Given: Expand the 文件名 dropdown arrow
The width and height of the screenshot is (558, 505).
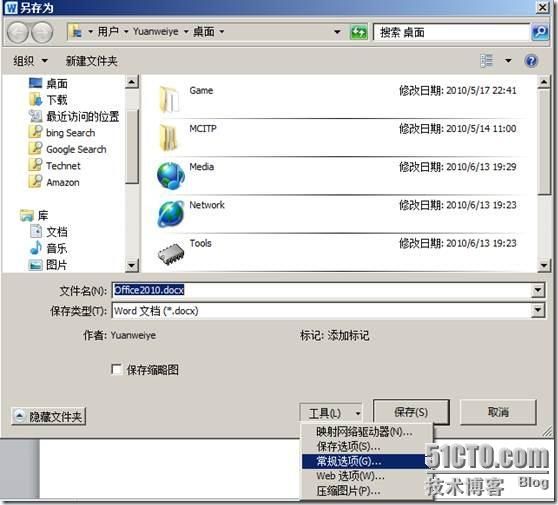Looking at the screenshot, I should (538, 290).
